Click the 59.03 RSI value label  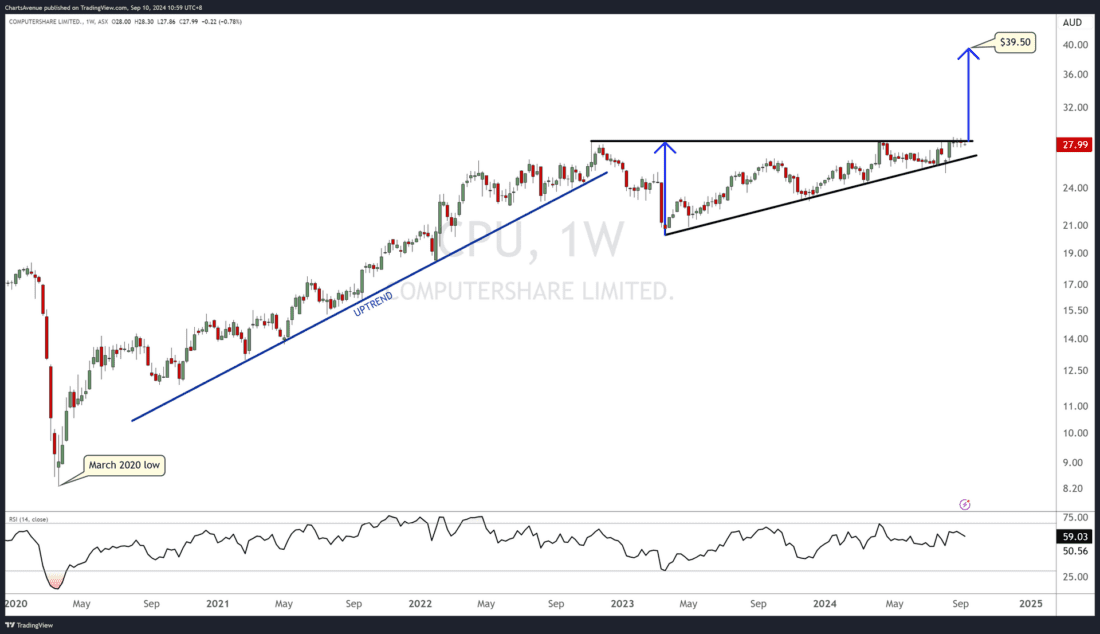[x=1075, y=537]
